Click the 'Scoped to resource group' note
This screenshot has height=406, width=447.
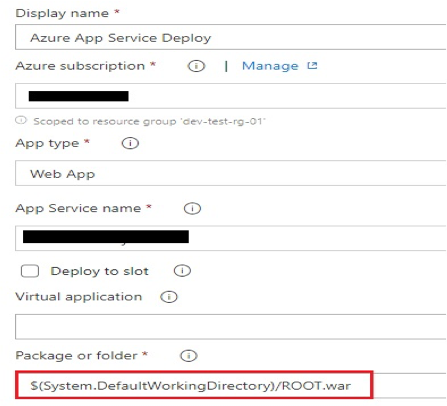pyautogui.click(x=149, y=121)
